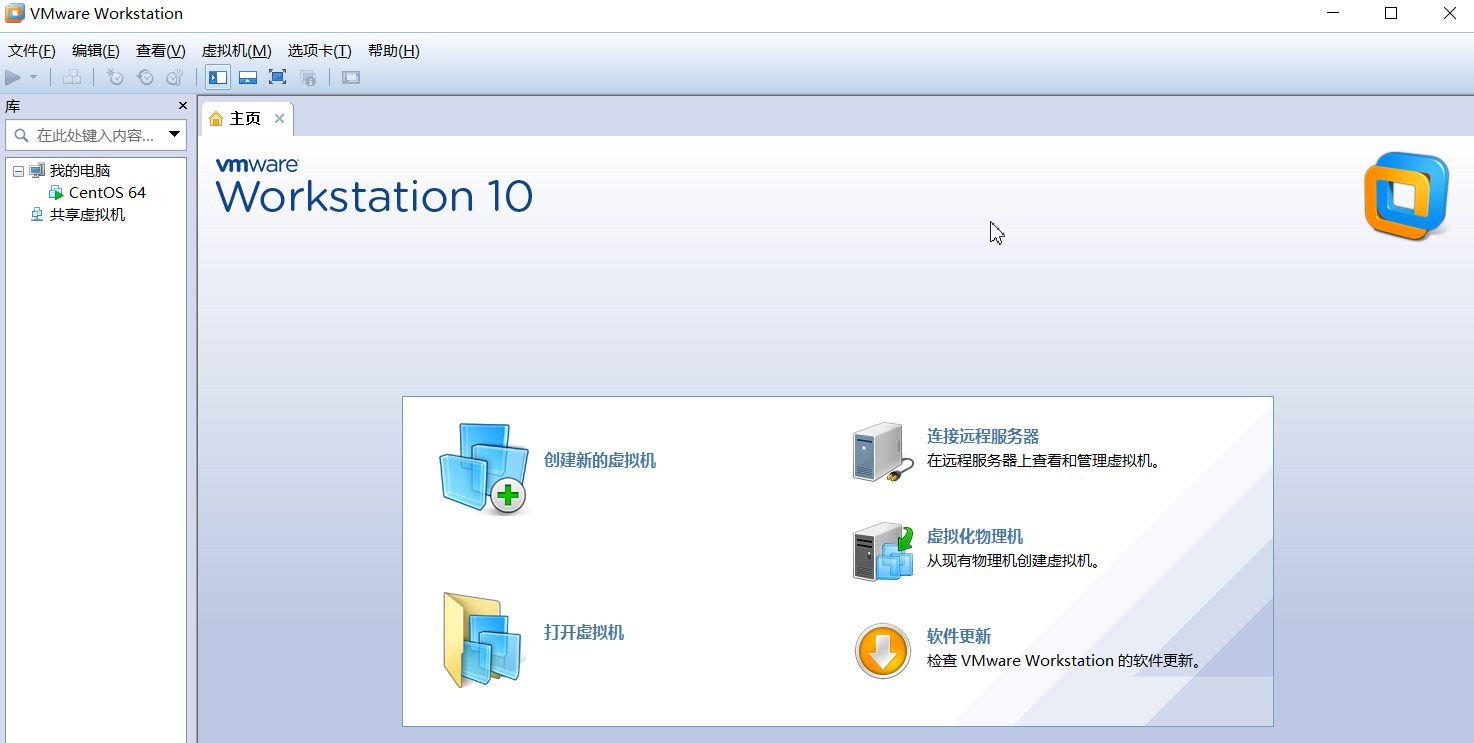The image size is (1474, 743).
Task: Click the Unity mode toolbar icon
Action: tap(308, 77)
